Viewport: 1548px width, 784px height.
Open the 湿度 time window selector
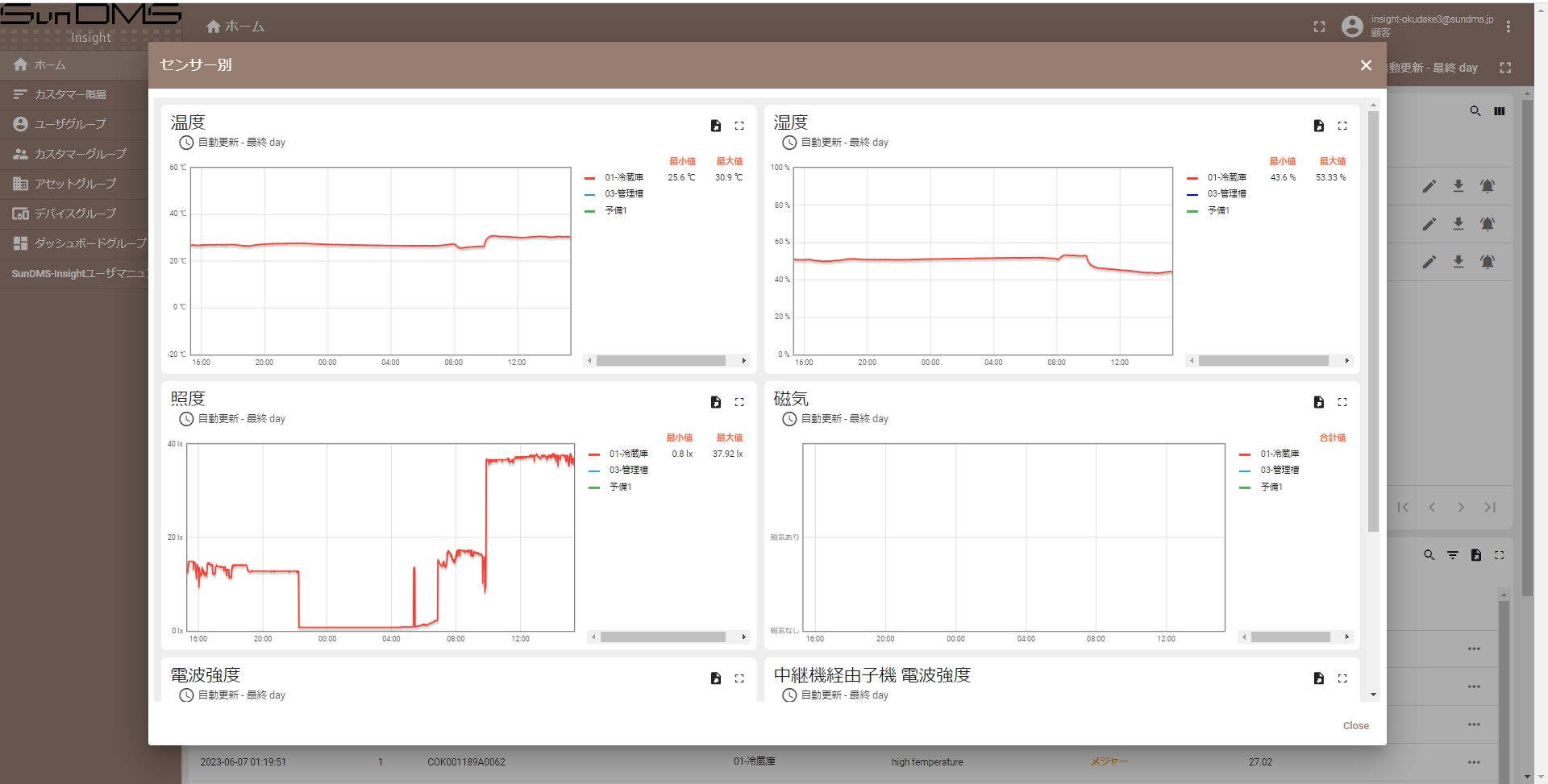835,143
